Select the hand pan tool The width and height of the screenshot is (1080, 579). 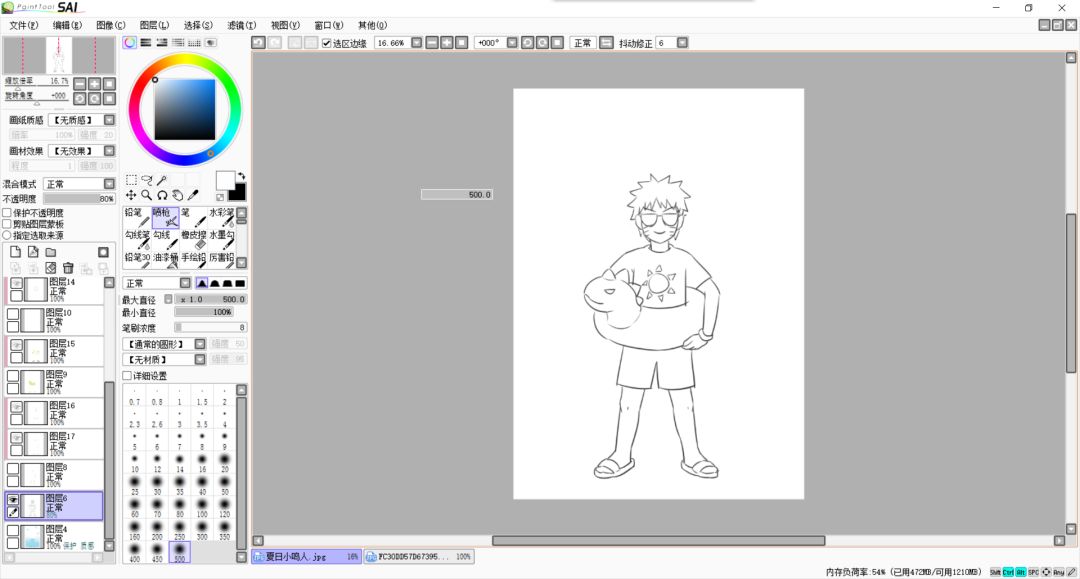tap(178, 196)
